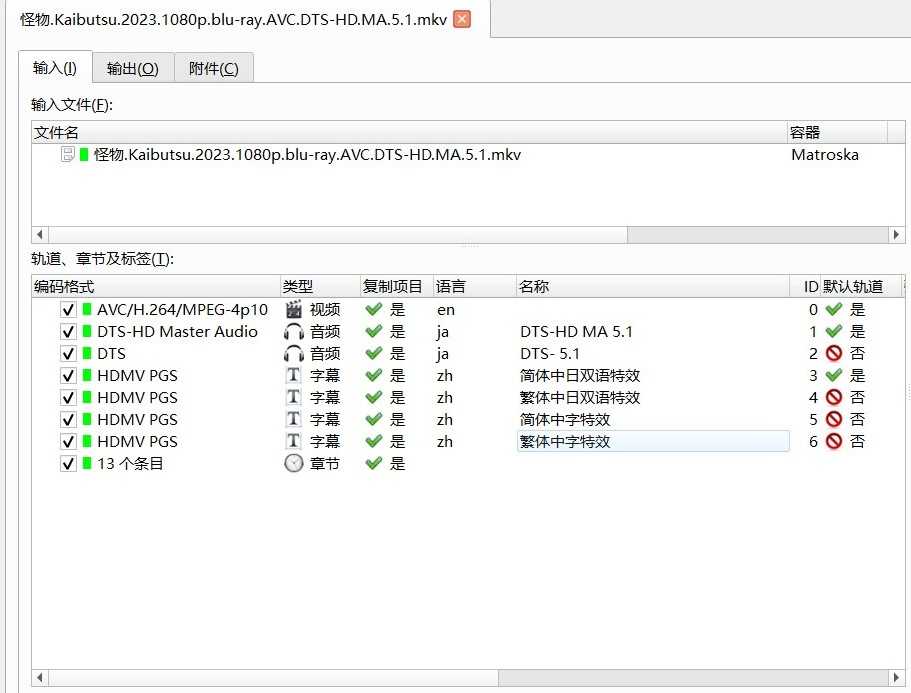Close the 怪物.Kaibutsu mkv file tab
The width and height of the screenshot is (911, 693).
coord(462,19)
